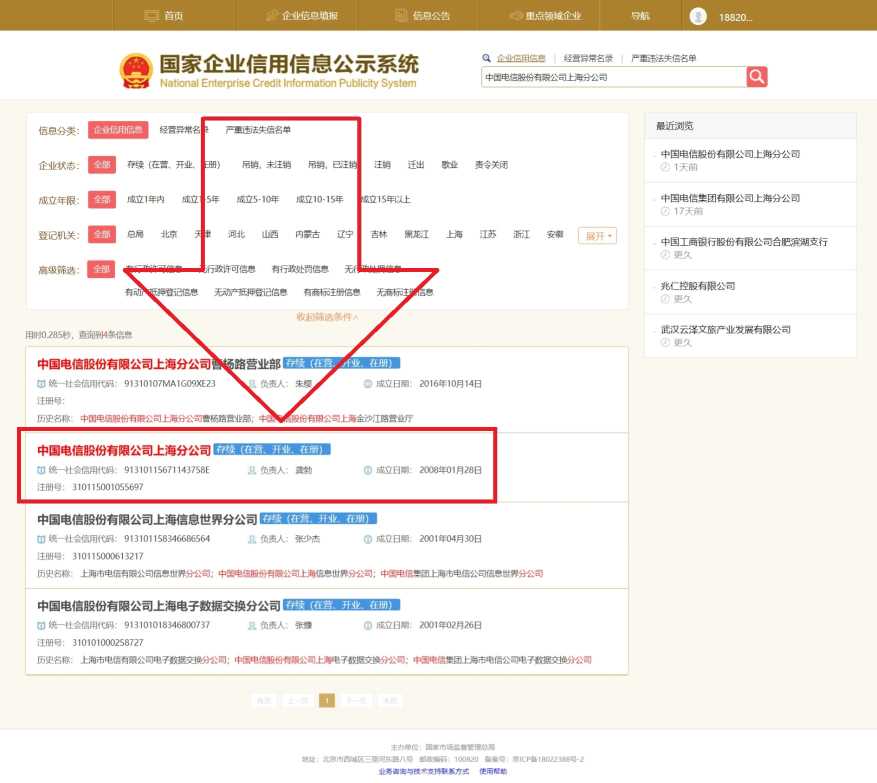Go to 首页 in the top navigation

[173, 16]
